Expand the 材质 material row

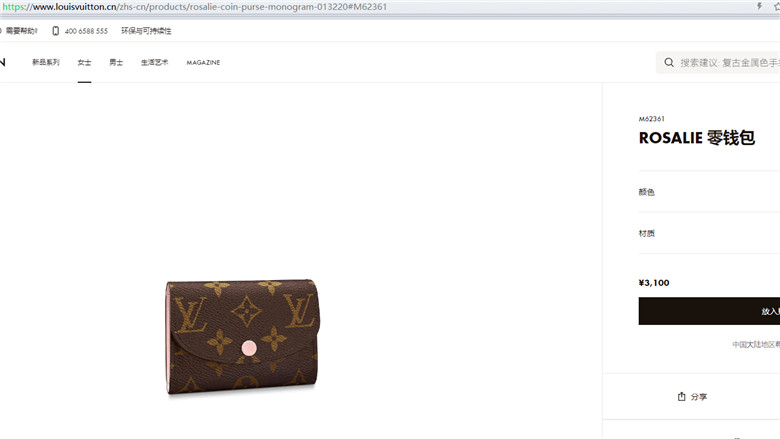pos(709,233)
